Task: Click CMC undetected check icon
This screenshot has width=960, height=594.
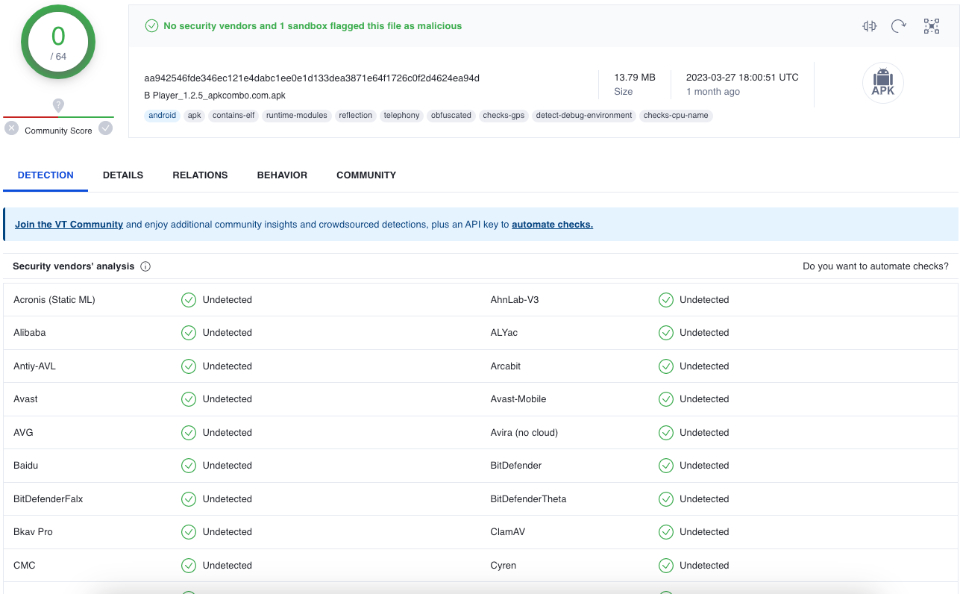Action: (189, 565)
